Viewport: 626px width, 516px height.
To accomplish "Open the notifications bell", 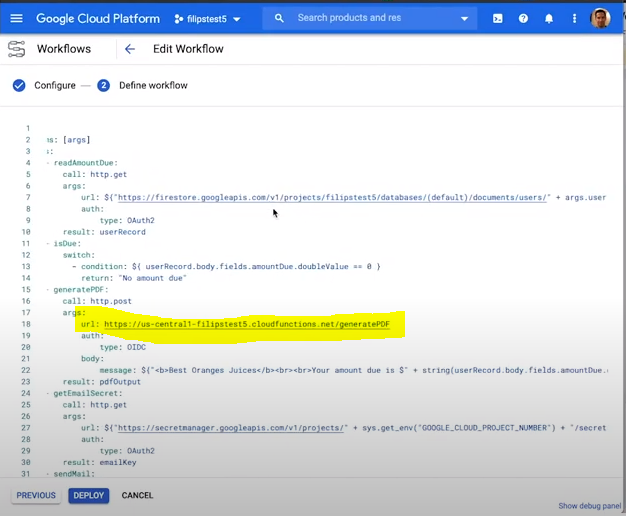I will [x=549, y=18].
